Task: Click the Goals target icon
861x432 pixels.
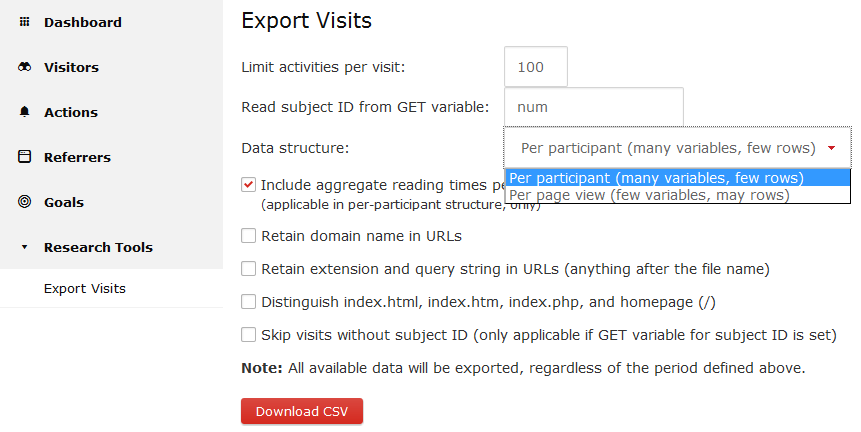Action: tap(24, 201)
